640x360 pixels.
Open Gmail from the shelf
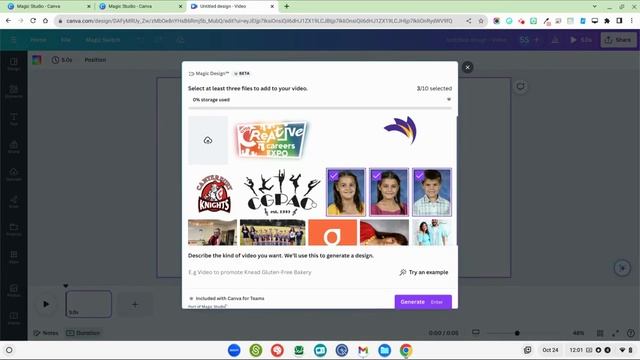pos(363,350)
